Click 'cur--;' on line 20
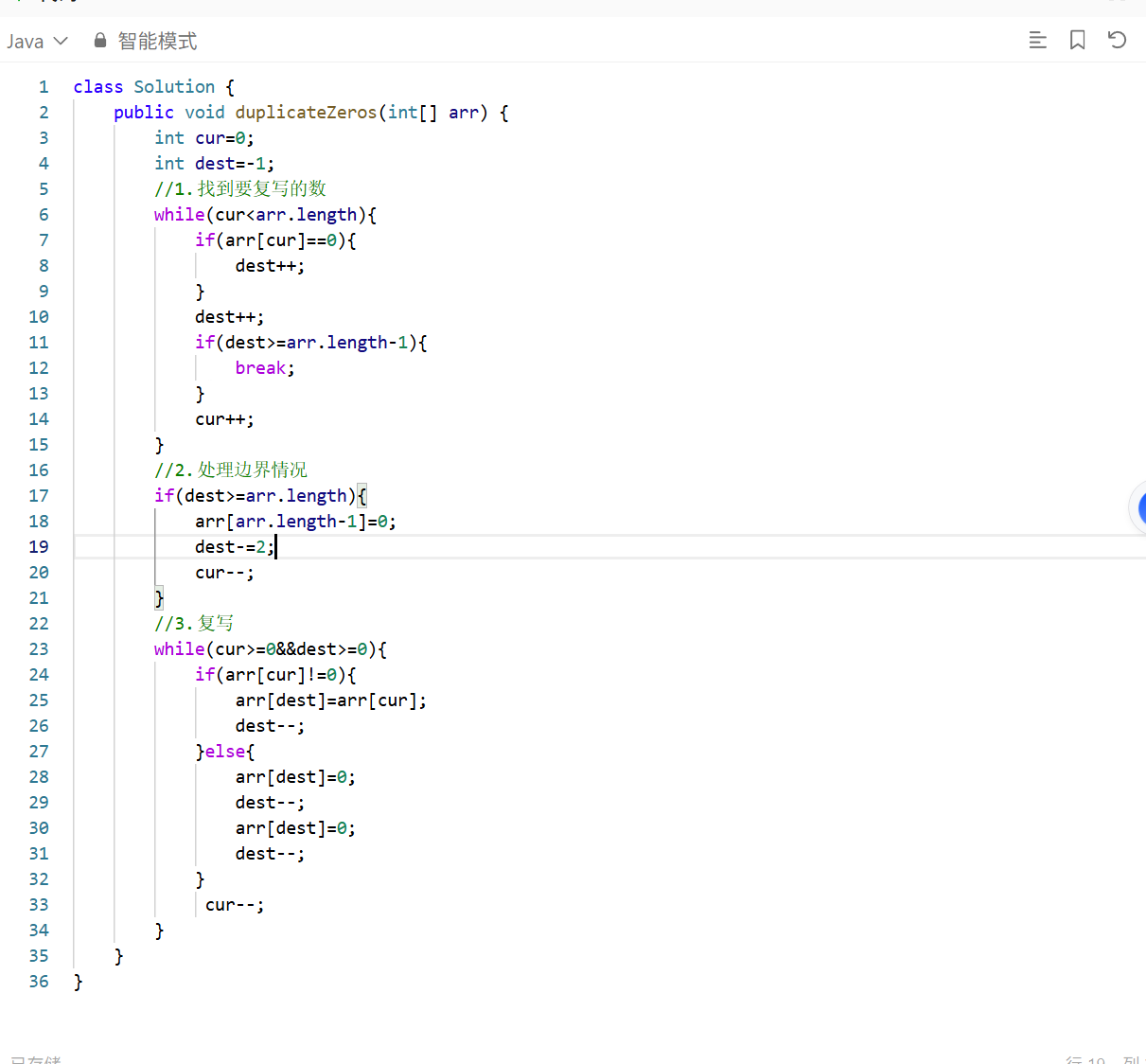 [225, 573]
